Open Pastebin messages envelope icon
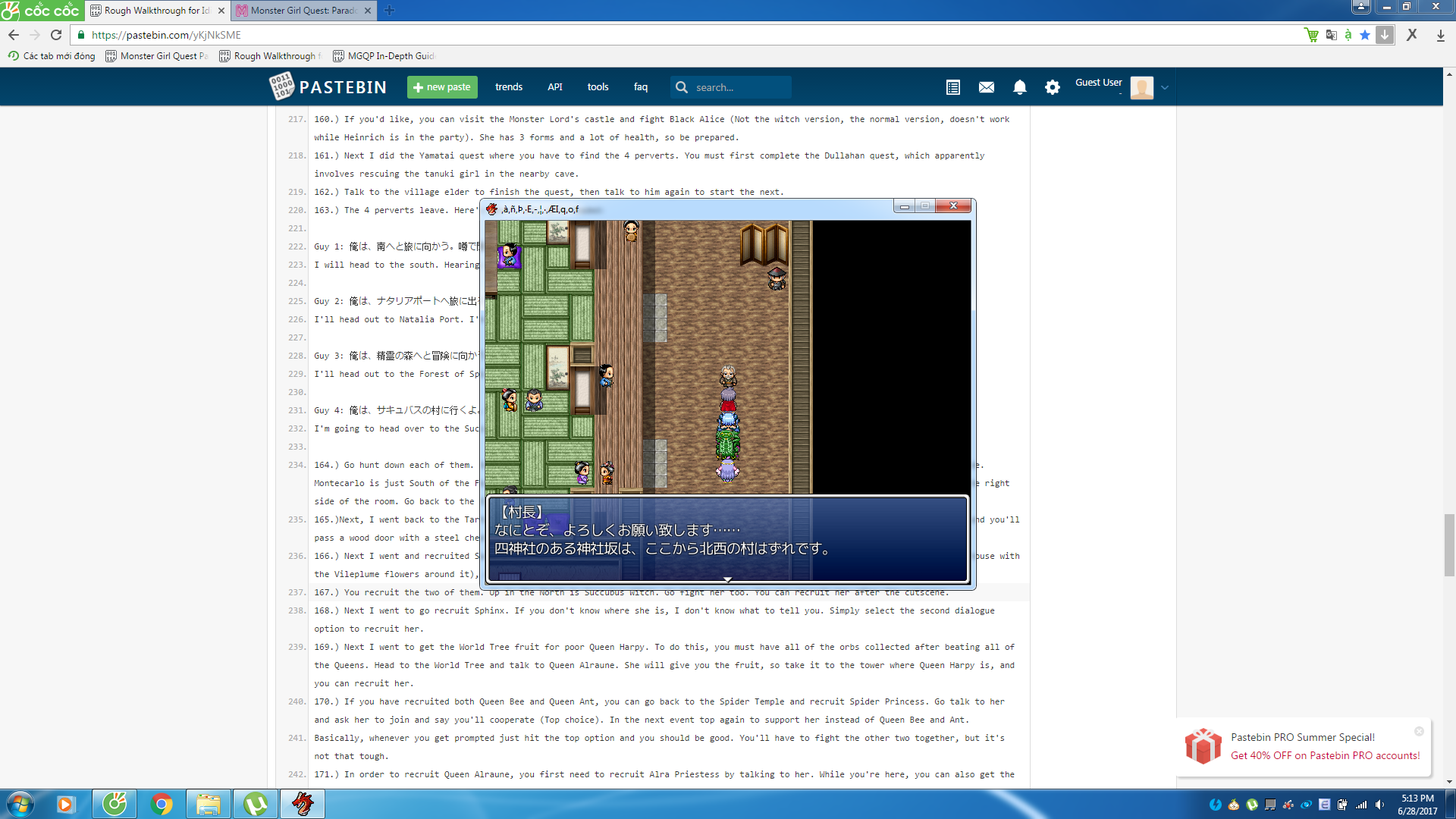Screen dimensions: 1456x819 click(987, 87)
